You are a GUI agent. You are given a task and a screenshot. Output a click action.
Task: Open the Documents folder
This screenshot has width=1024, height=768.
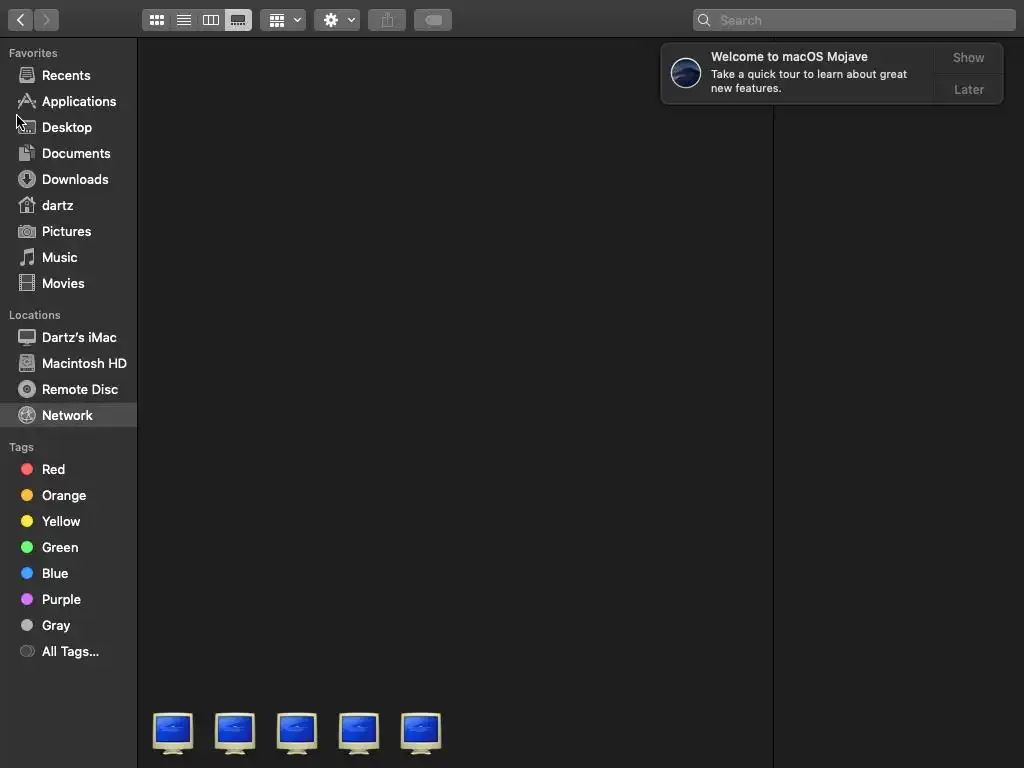(69, 153)
